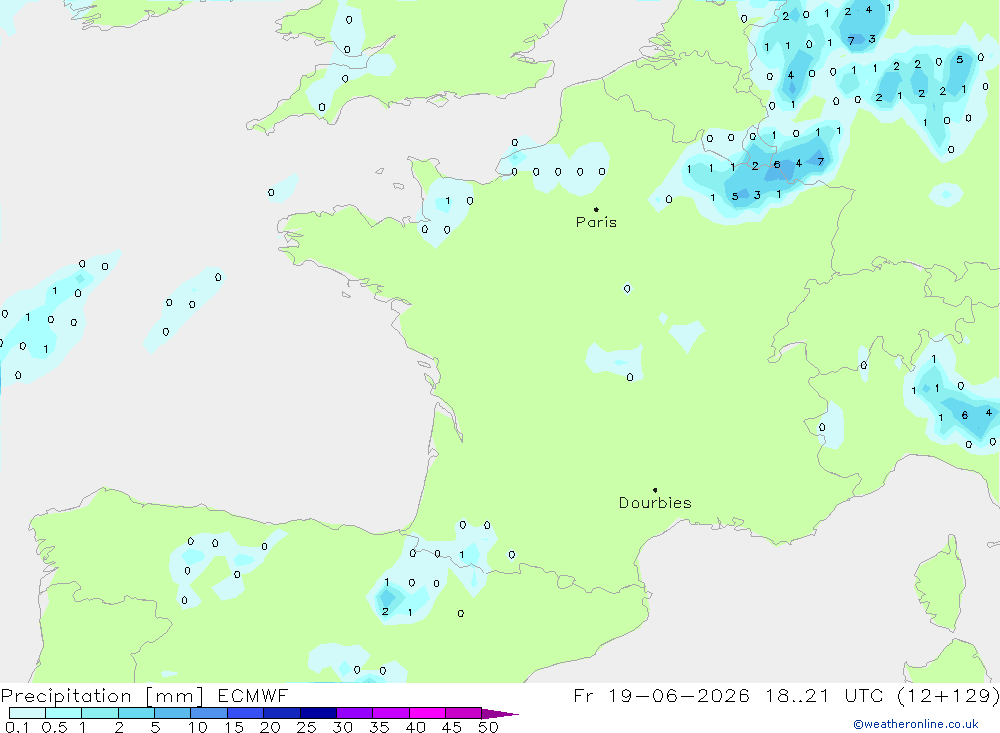This screenshot has height=733, width=1000.
Task: Click the black dot marking Dourbies
Action: click(655, 490)
